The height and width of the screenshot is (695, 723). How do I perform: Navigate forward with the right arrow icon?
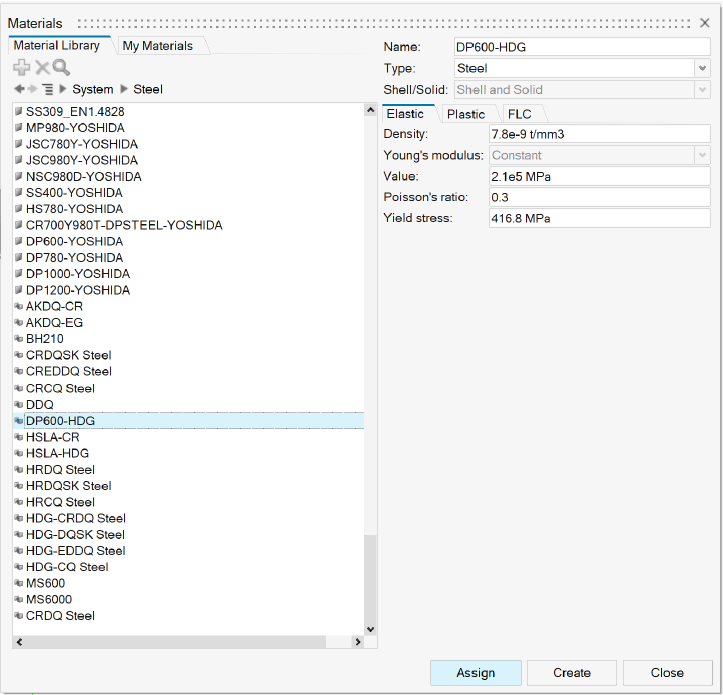click(x=33, y=89)
